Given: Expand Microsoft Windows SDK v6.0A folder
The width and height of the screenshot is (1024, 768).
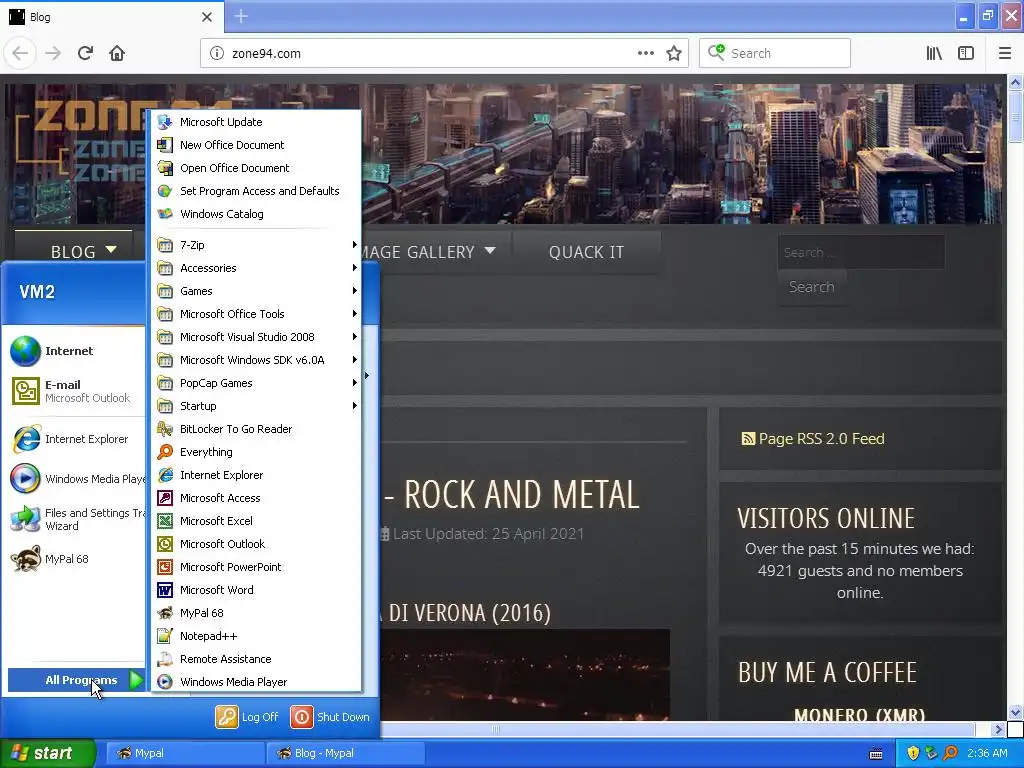Looking at the screenshot, I should [256, 360].
